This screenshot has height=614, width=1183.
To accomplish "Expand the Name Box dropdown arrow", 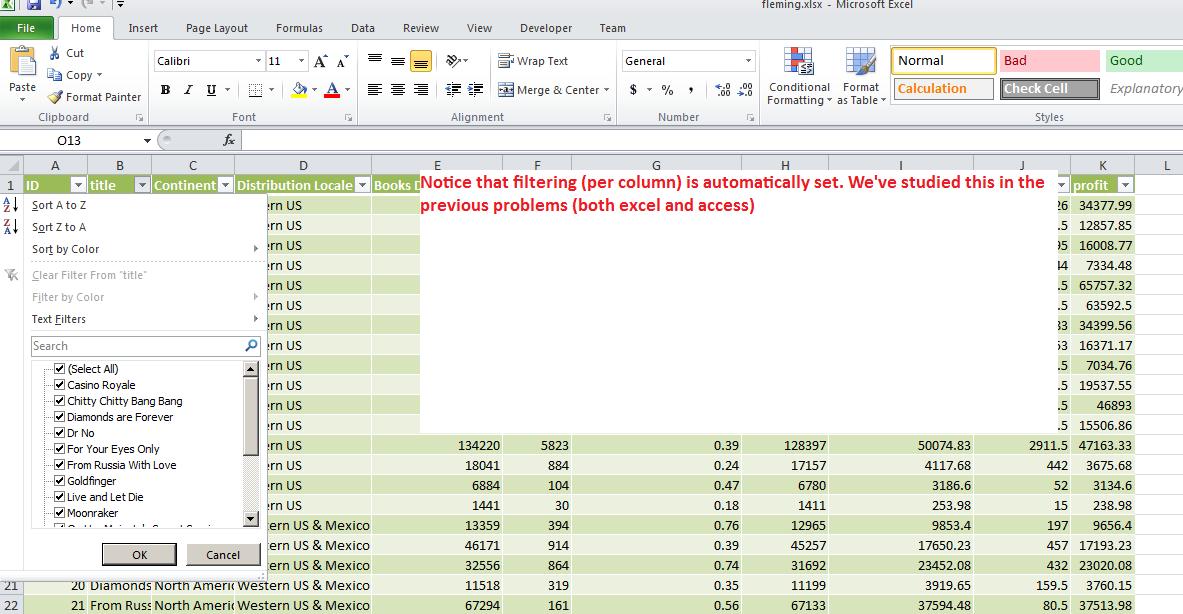I will (147, 140).
